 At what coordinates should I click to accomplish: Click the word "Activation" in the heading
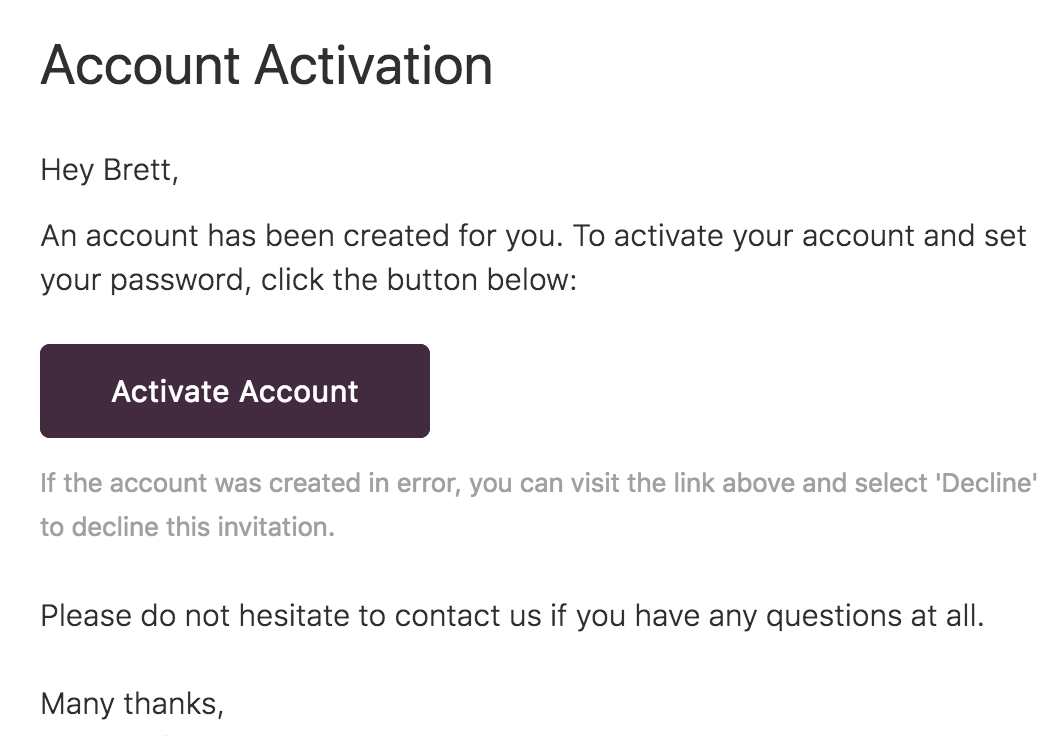click(373, 66)
